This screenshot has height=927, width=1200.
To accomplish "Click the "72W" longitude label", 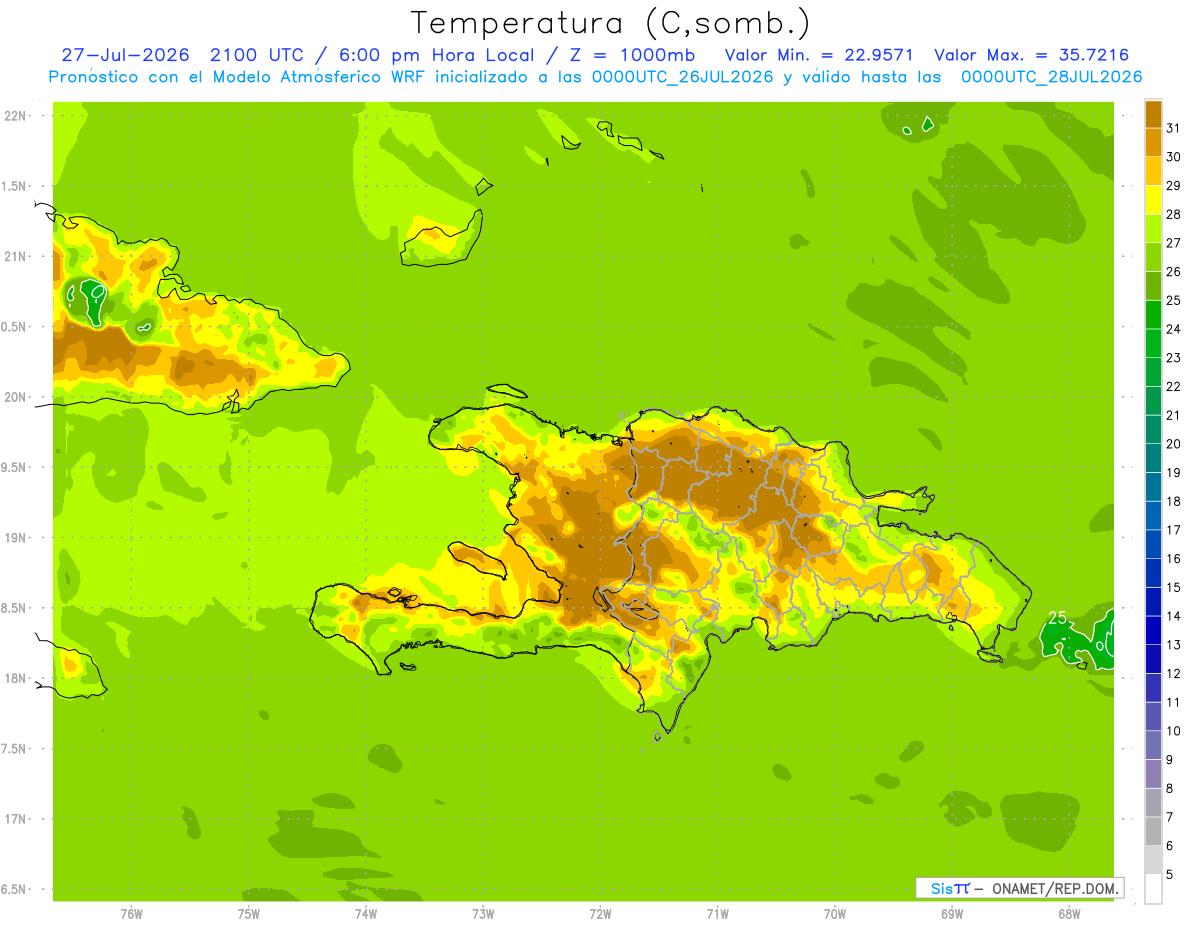I will coord(600,913).
